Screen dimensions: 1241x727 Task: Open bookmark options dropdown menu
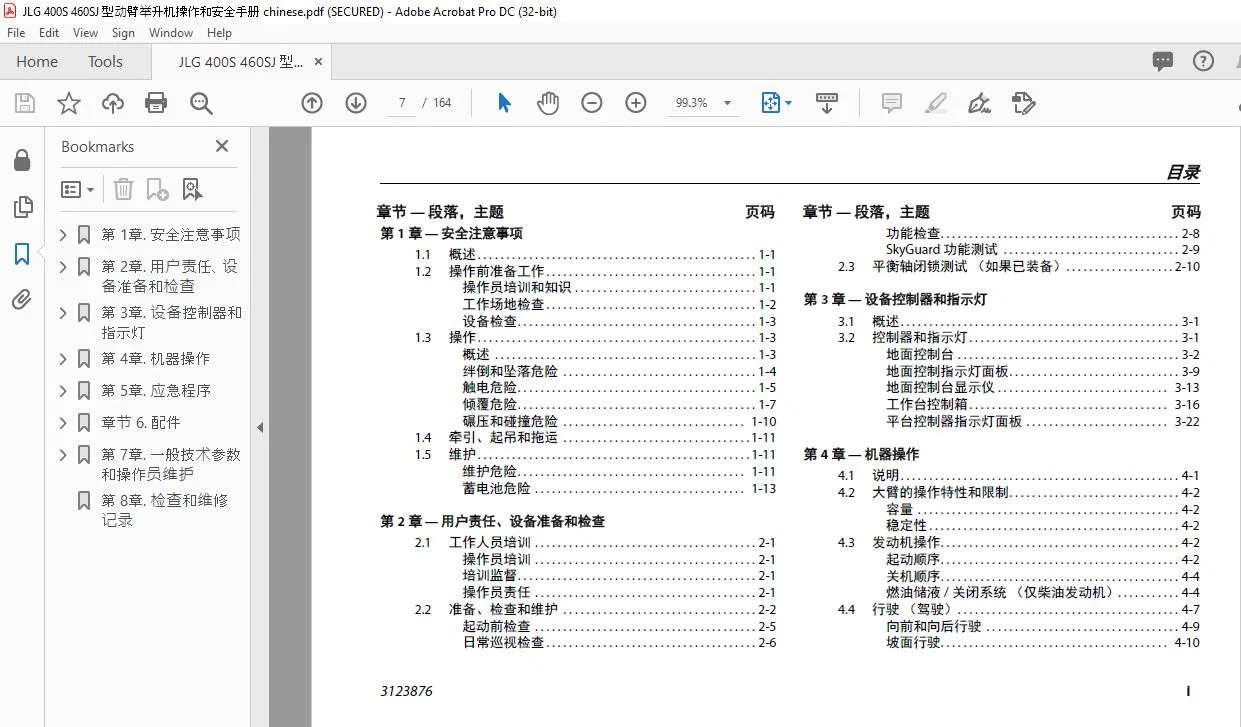(x=78, y=188)
